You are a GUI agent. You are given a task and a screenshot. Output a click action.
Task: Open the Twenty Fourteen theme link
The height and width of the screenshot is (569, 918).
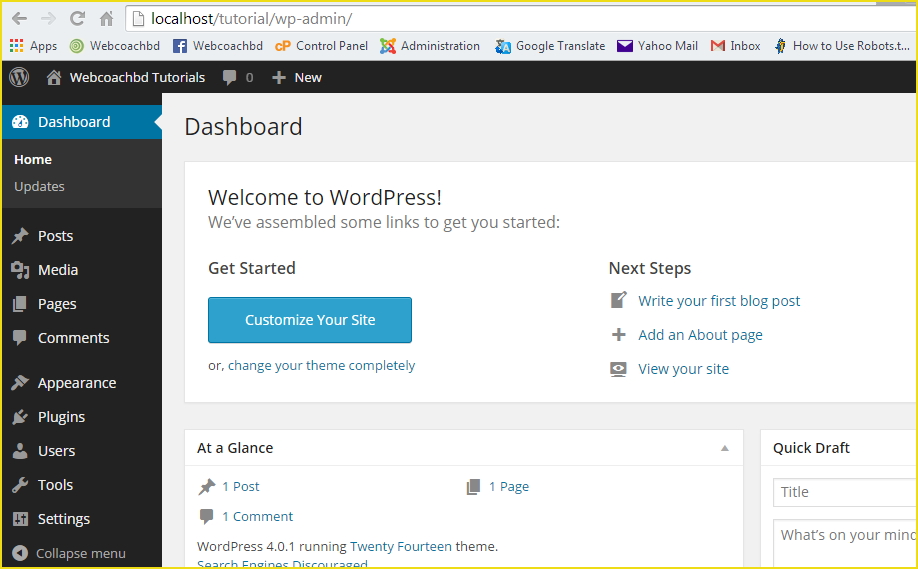click(x=401, y=546)
